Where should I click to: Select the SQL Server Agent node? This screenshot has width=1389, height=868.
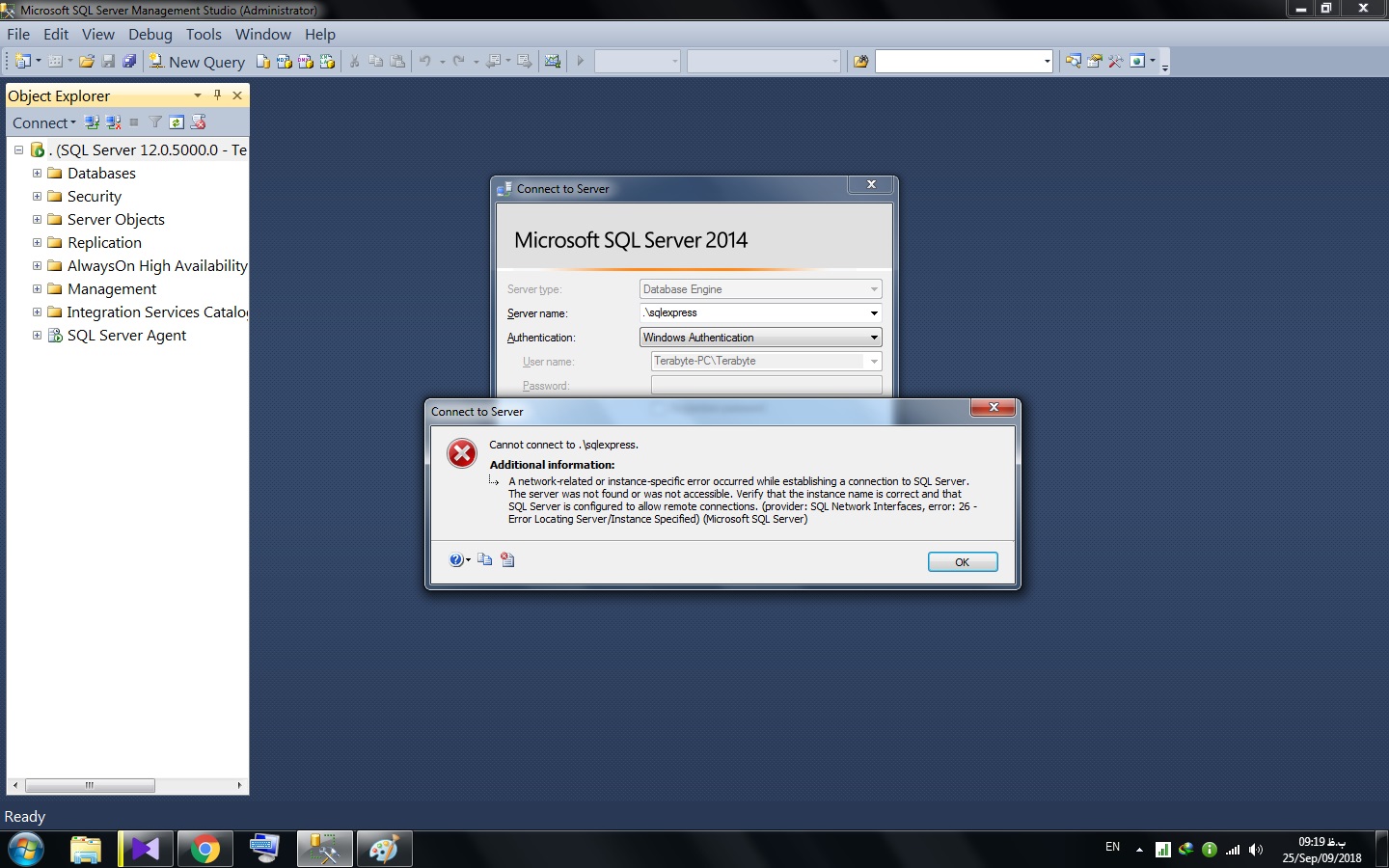pos(126,336)
